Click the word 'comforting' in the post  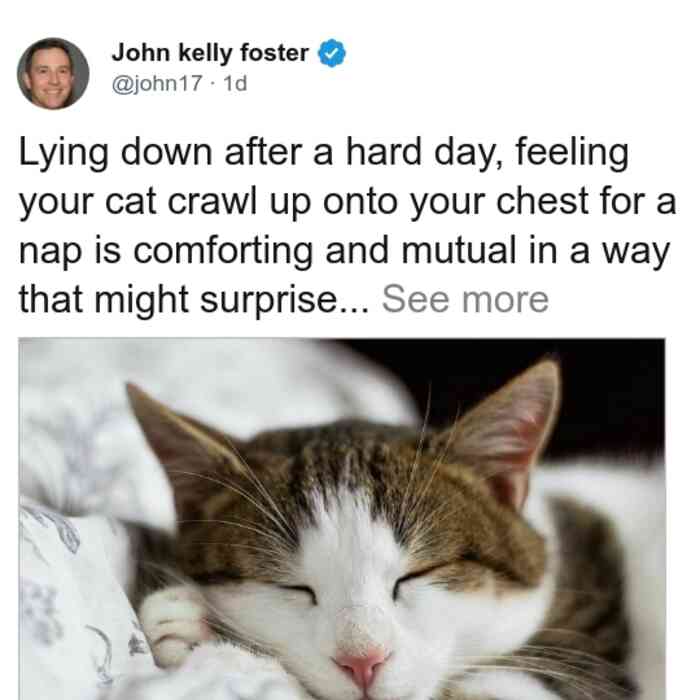[223, 251]
